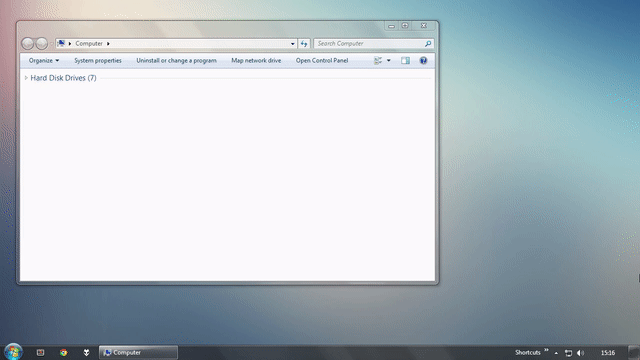Click the Shortcuts toolbar label

527,352
